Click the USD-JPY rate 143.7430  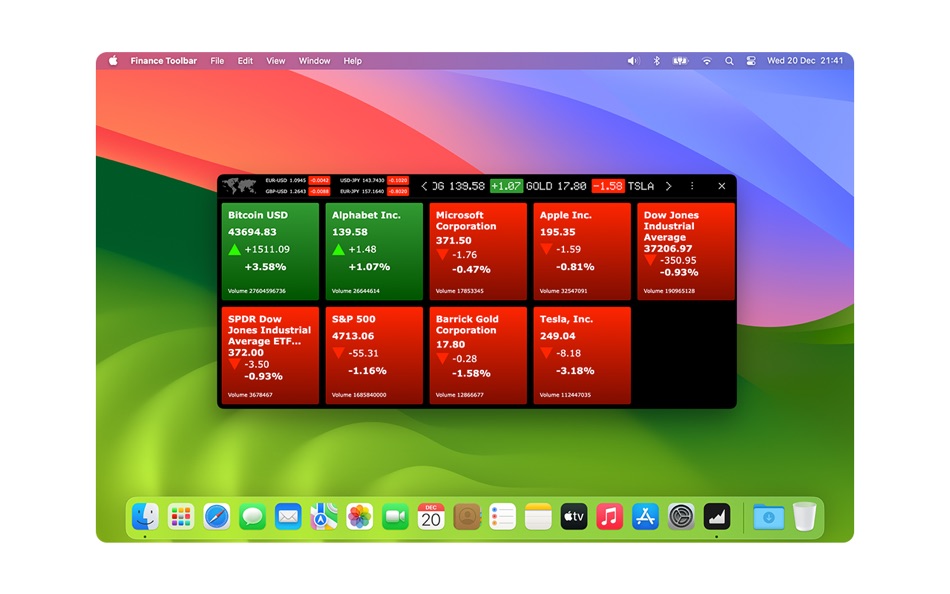coord(362,181)
